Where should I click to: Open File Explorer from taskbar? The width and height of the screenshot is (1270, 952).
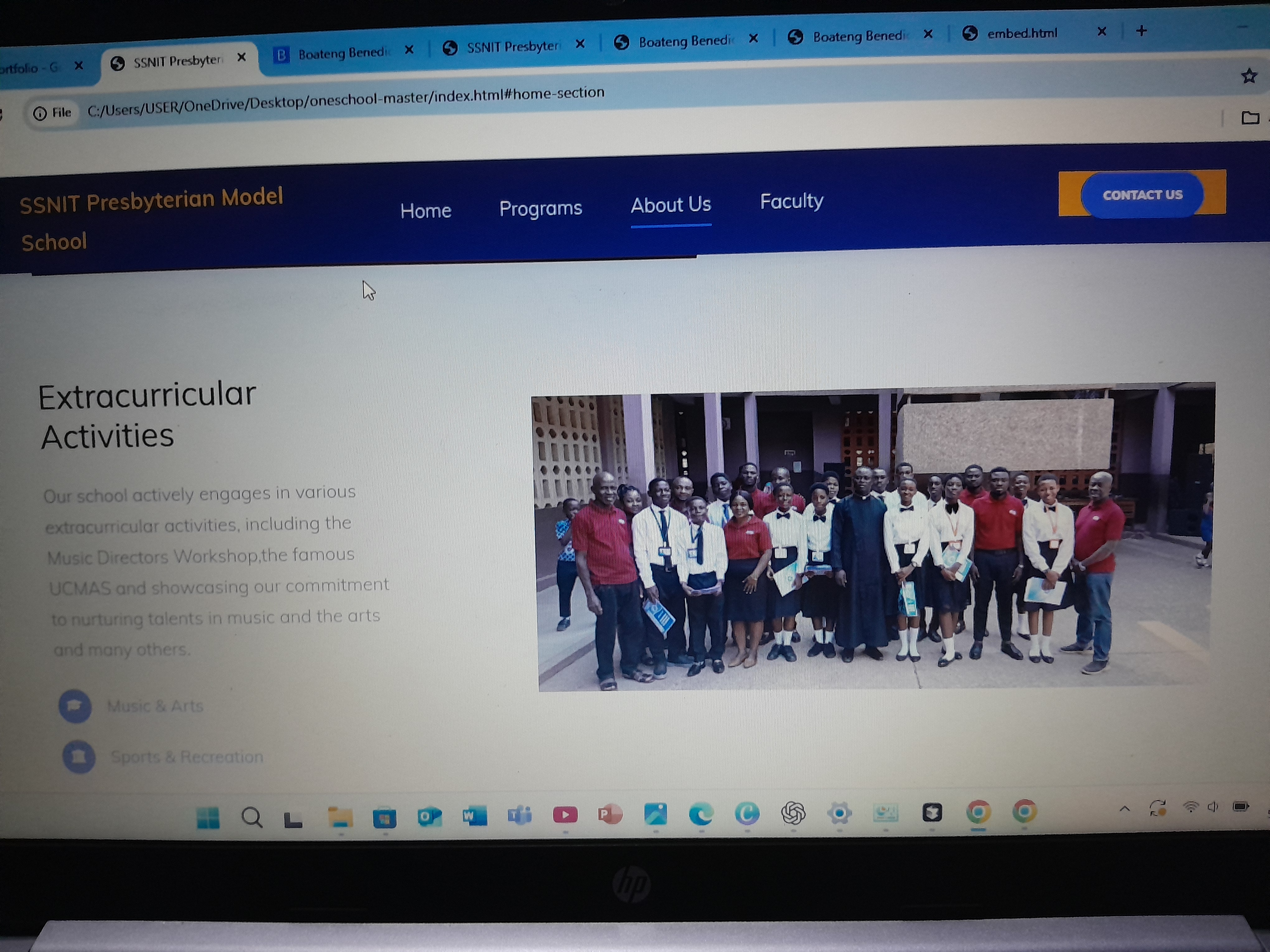click(340, 817)
